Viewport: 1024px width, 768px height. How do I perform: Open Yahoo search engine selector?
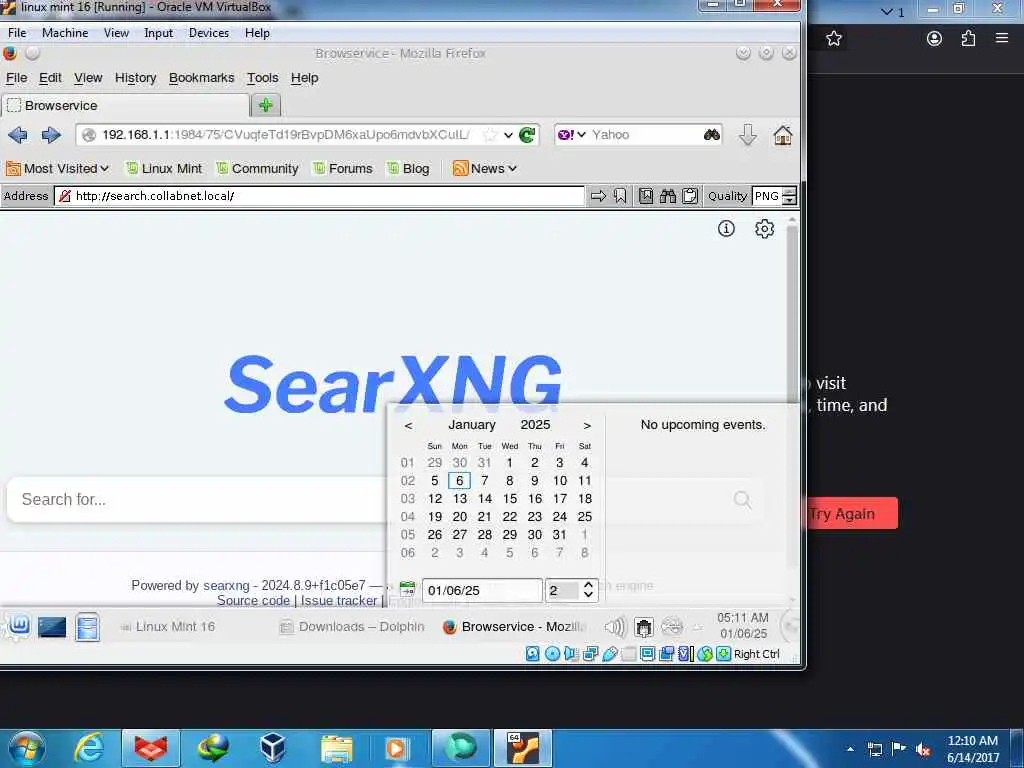tap(571, 135)
